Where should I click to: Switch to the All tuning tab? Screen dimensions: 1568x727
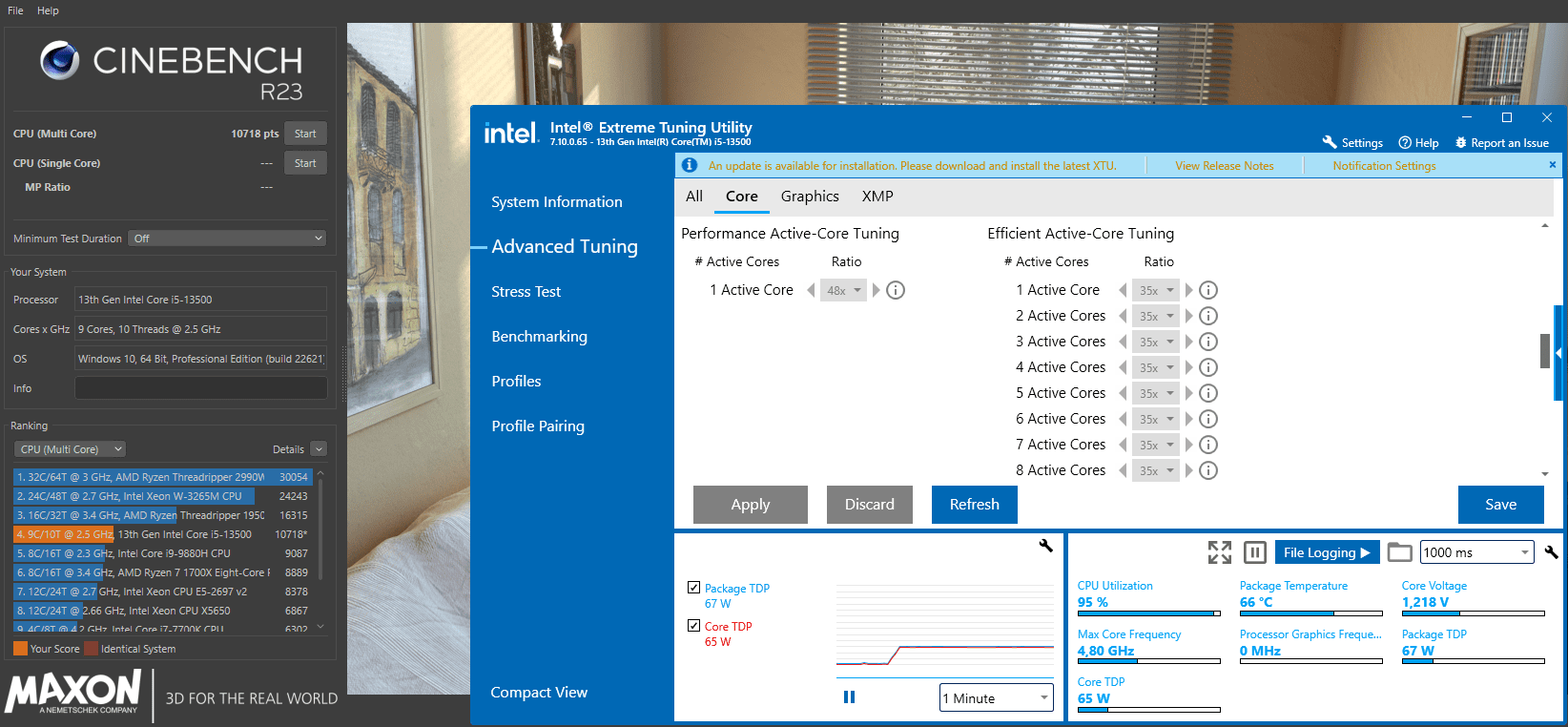(694, 196)
